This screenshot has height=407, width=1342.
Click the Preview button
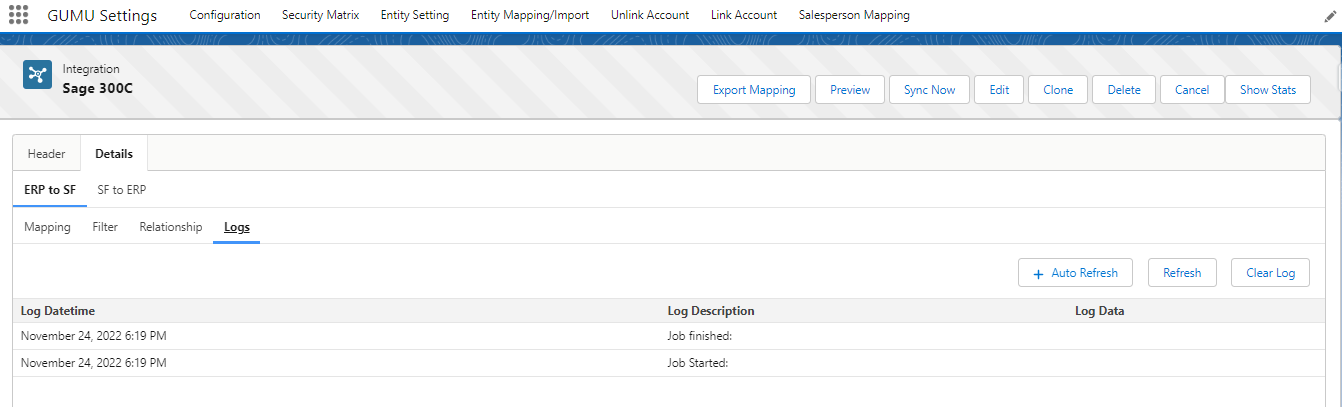click(850, 89)
